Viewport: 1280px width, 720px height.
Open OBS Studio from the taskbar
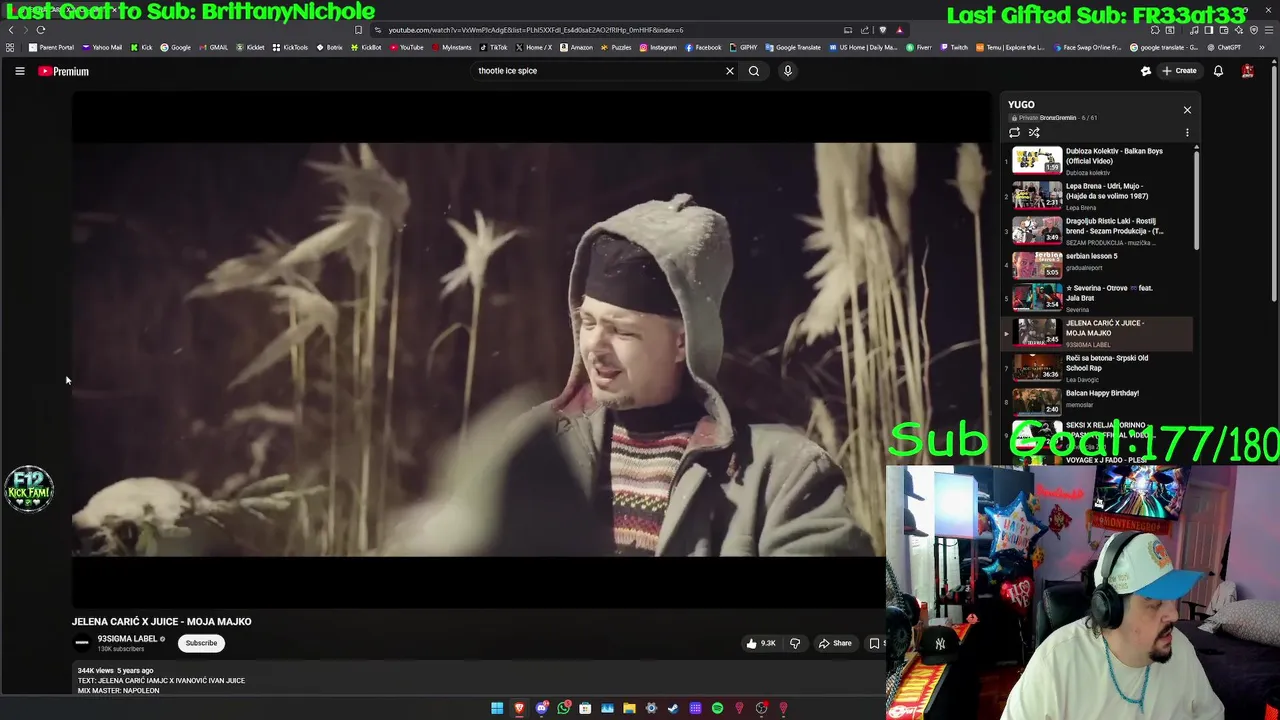coord(761,708)
